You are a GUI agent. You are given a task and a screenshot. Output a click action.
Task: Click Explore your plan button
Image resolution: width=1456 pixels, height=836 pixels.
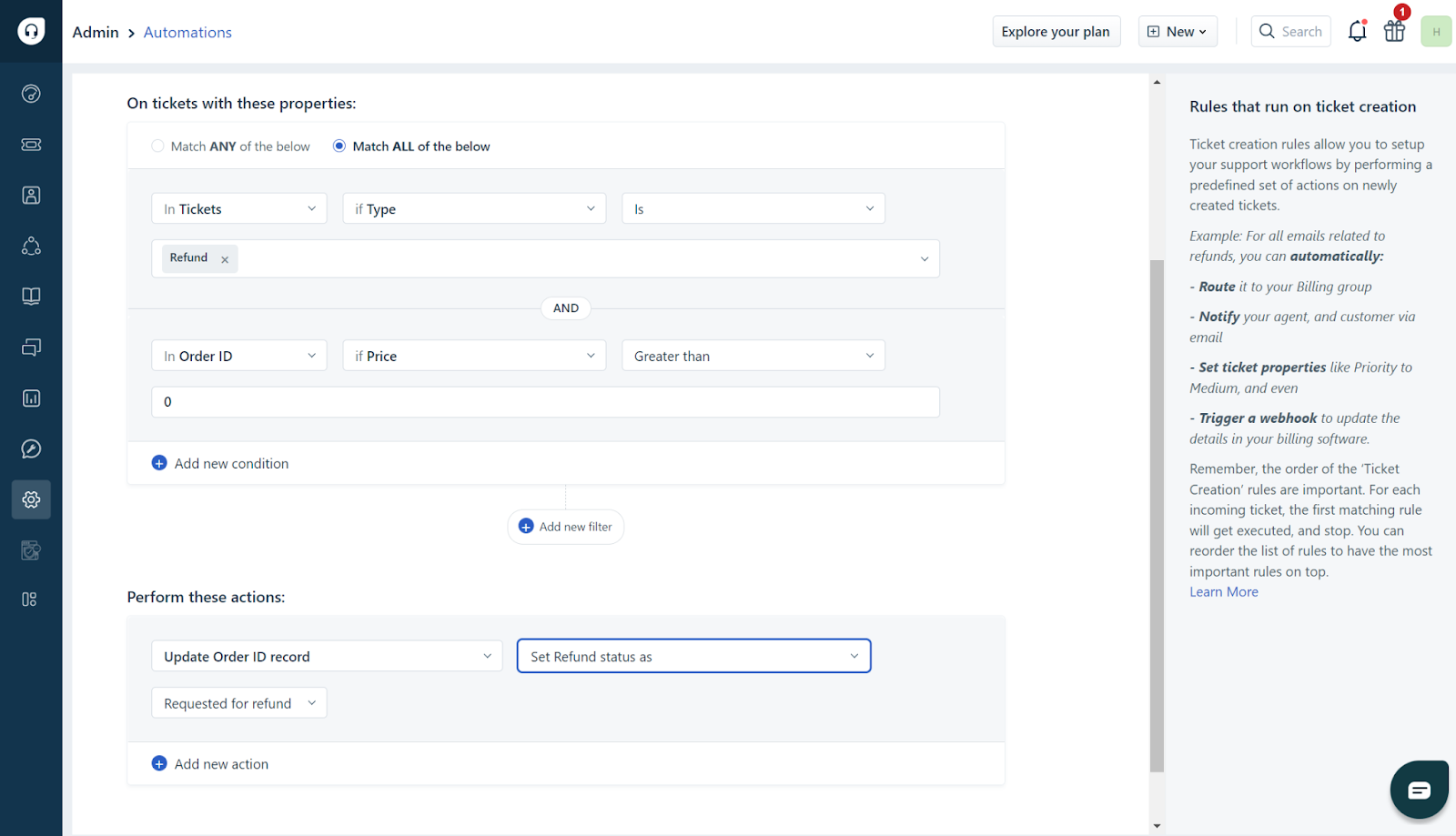click(1056, 31)
